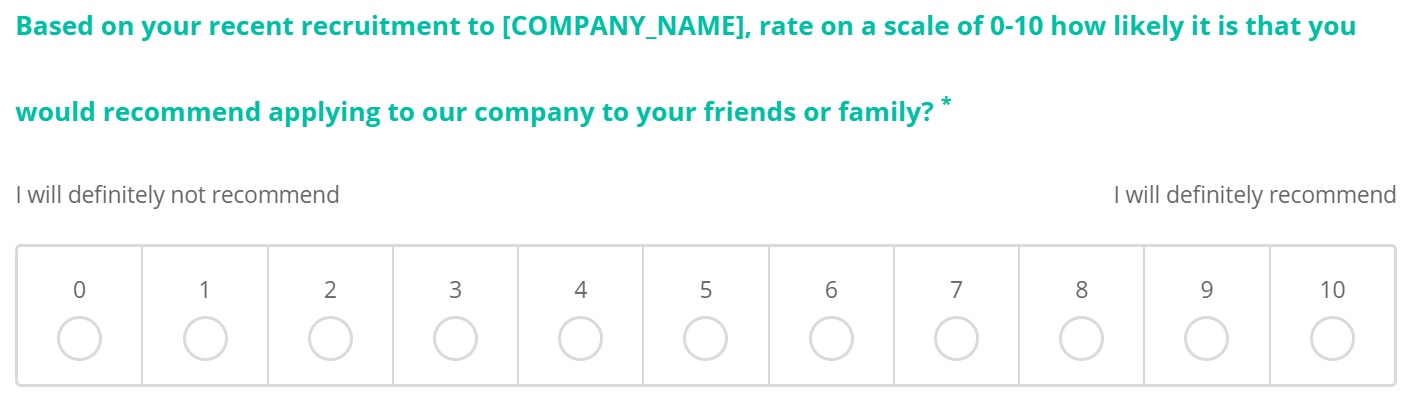Select the rating 7 radio circle
1416x406 pixels.
tap(956, 339)
